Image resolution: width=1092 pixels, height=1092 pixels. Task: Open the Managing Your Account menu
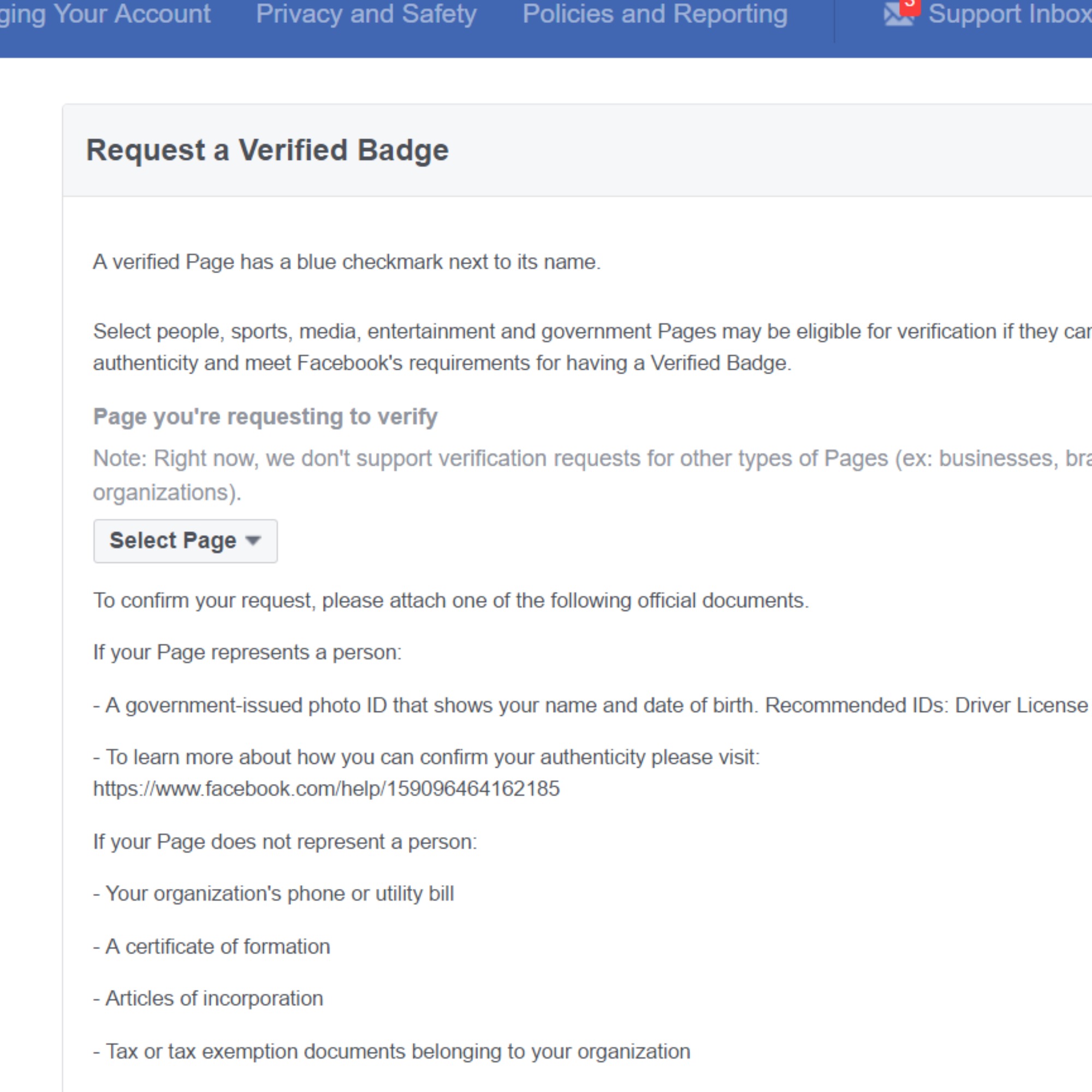tap(105, 14)
